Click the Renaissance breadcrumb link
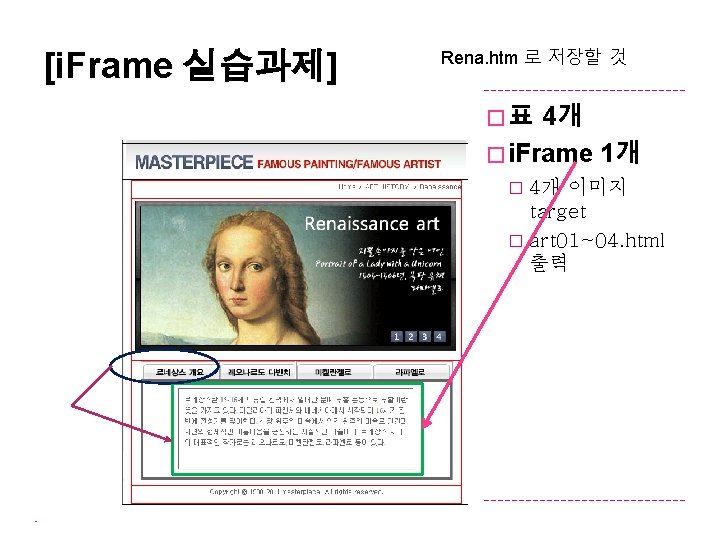The width and height of the screenshot is (720, 540). point(440,186)
